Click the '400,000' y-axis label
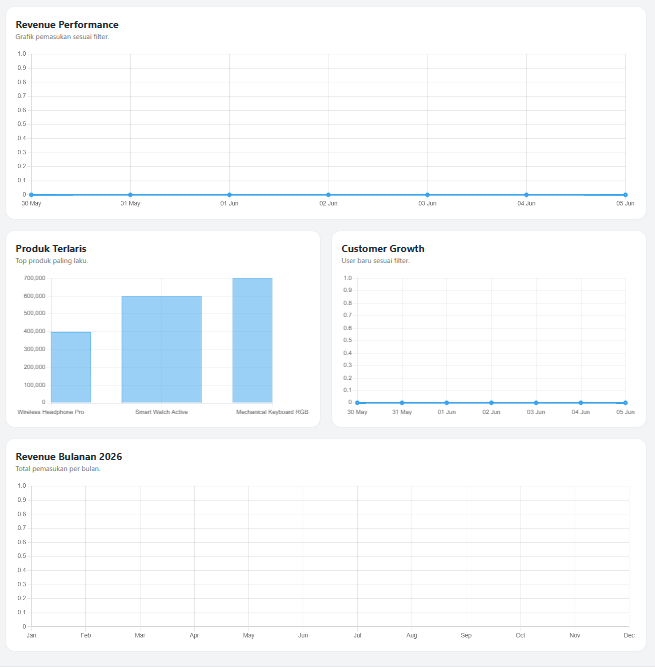 (x=34, y=331)
